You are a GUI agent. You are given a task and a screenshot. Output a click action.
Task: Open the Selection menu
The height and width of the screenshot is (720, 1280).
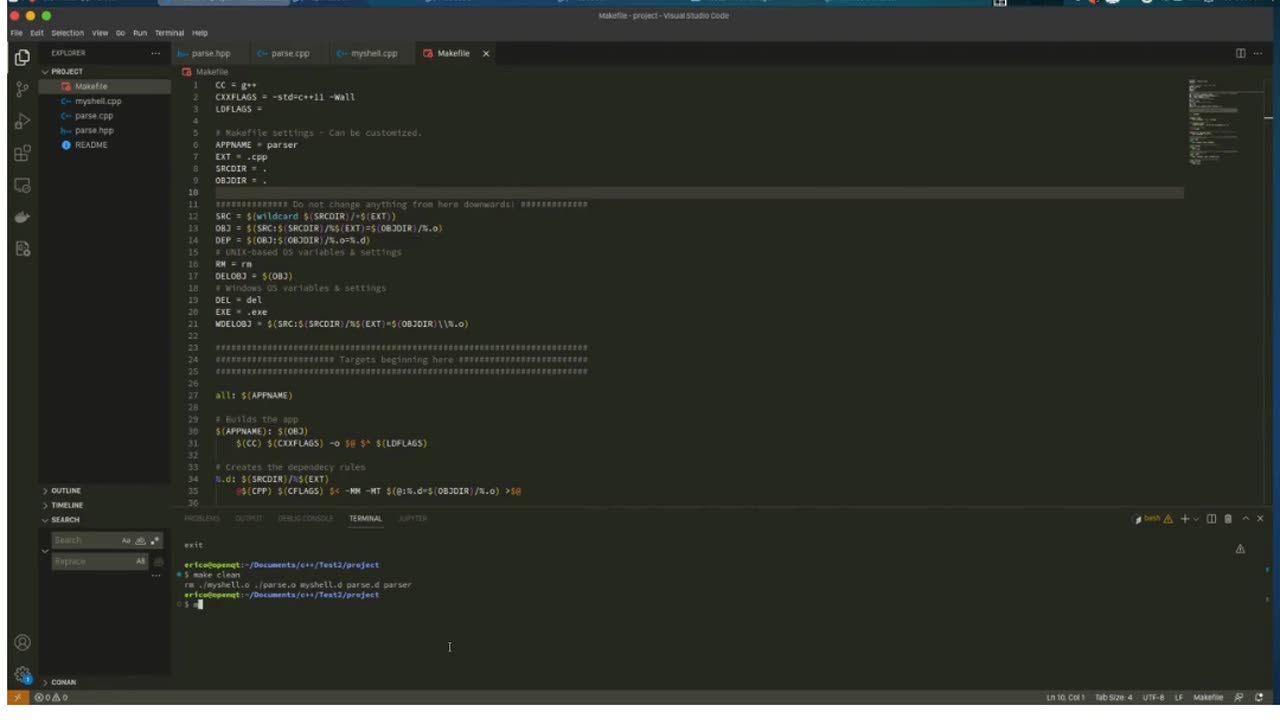[x=68, y=33]
